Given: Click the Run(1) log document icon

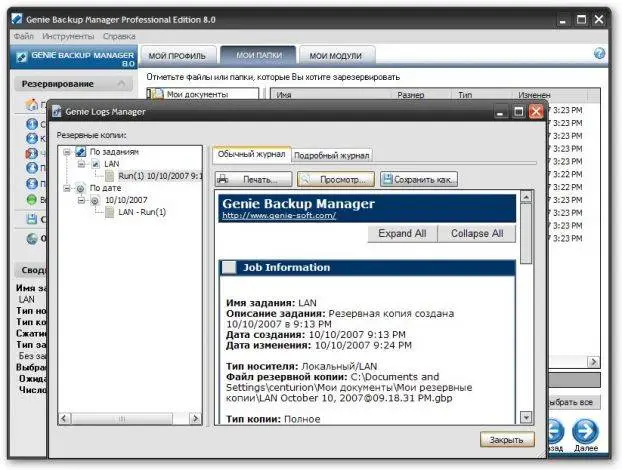Looking at the screenshot, I should tap(109, 176).
